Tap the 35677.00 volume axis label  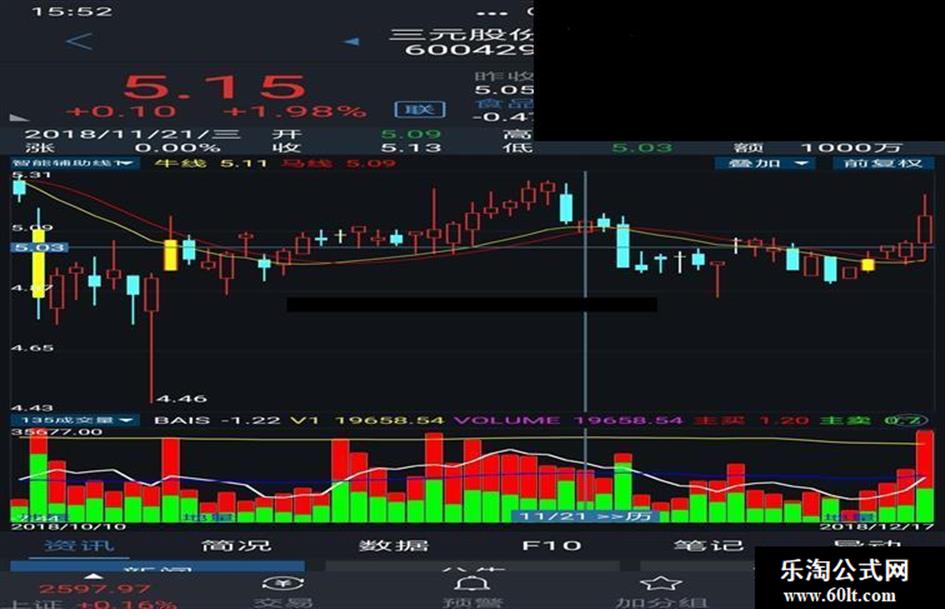point(57,432)
